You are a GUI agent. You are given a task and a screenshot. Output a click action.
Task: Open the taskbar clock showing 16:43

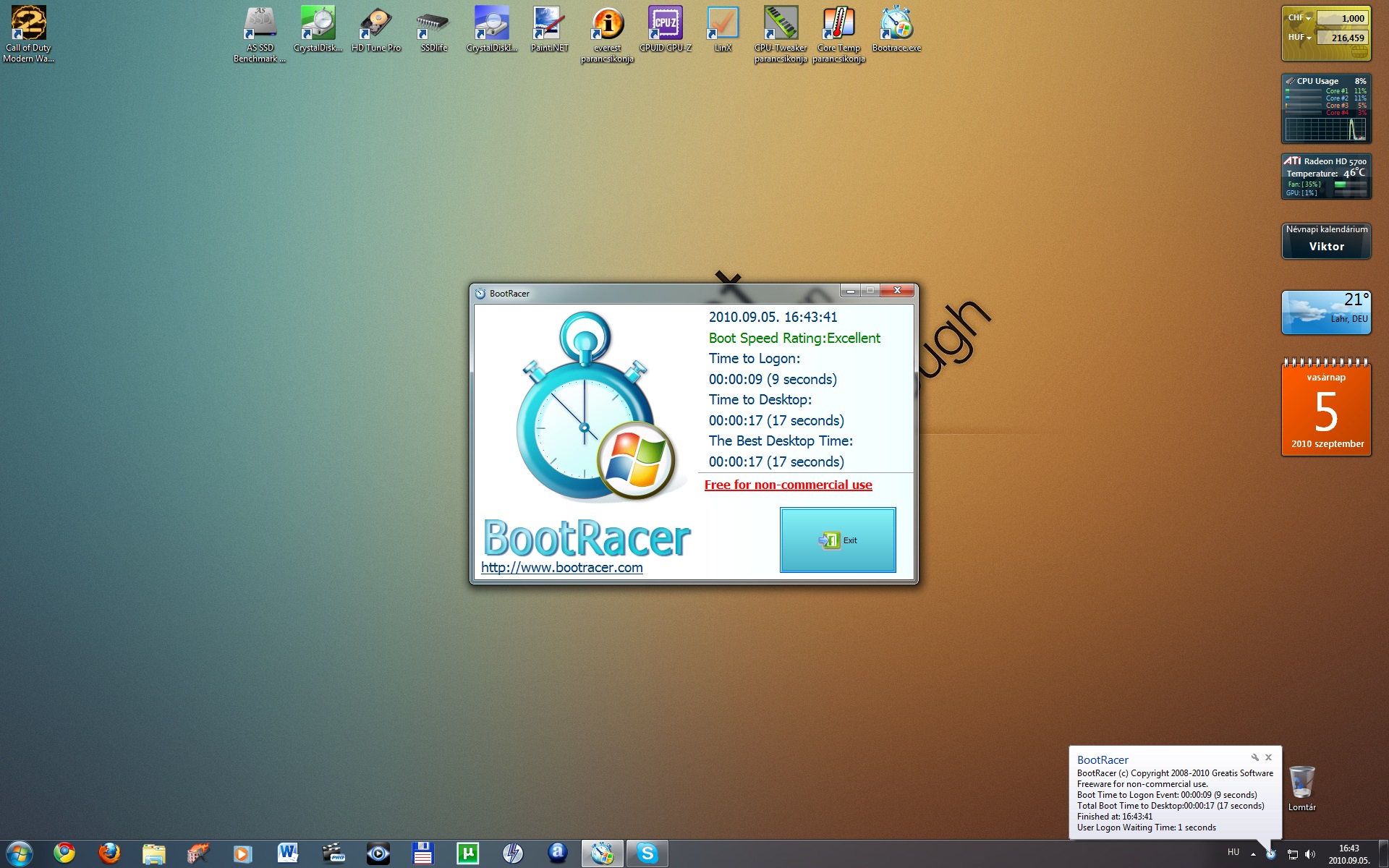tap(1348, 854)
